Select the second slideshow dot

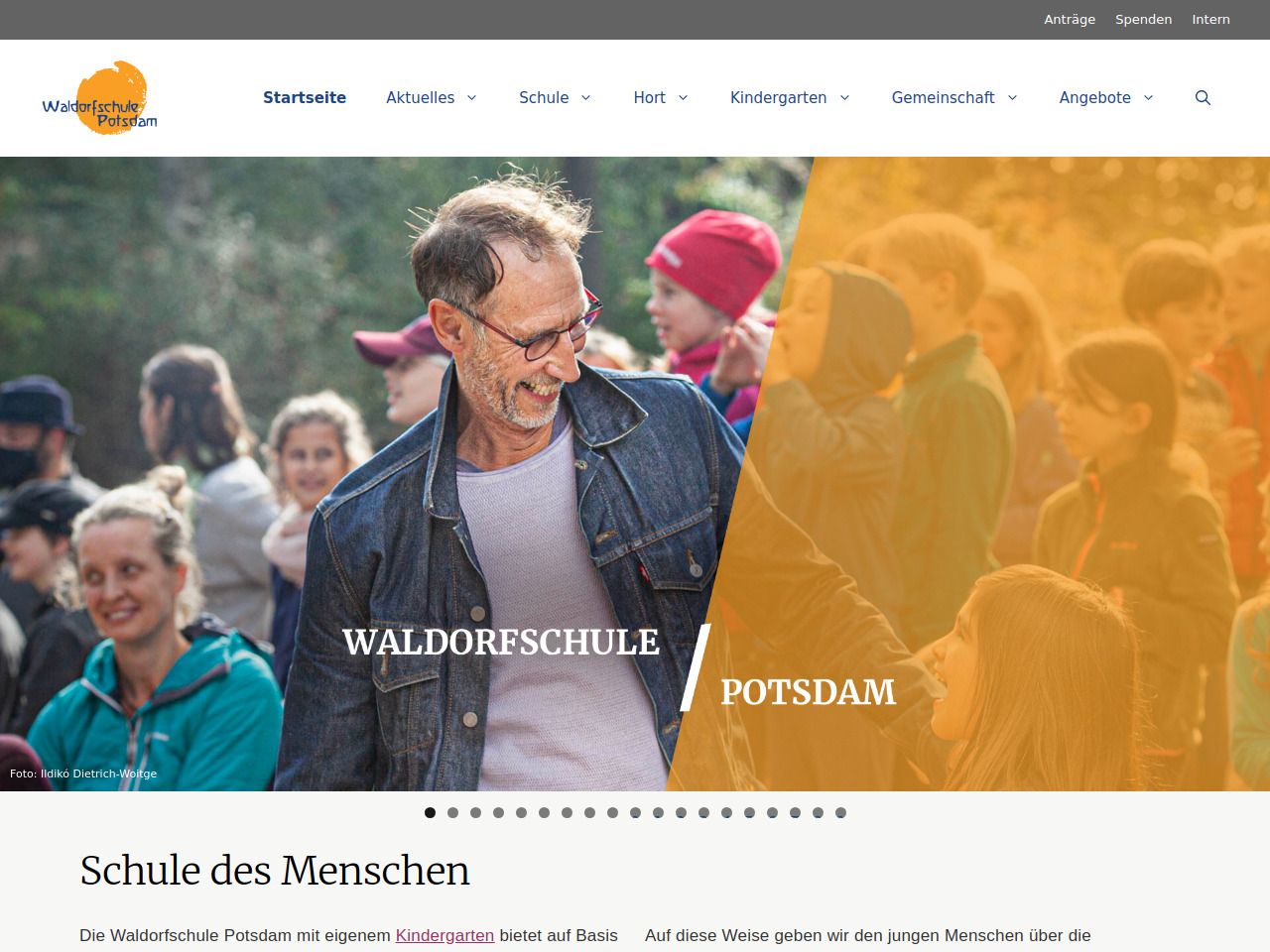pos(452,812)
